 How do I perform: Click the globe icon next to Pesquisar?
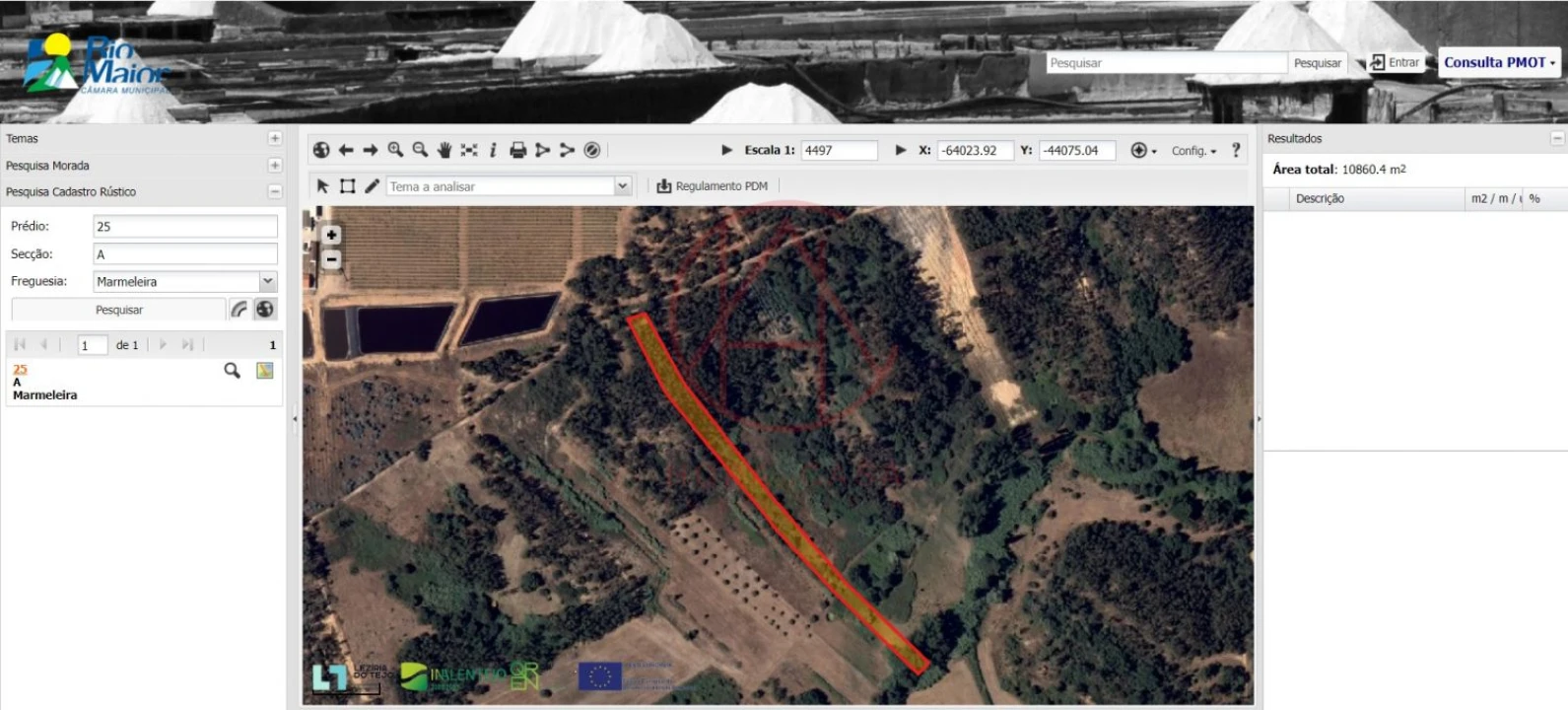265,309
